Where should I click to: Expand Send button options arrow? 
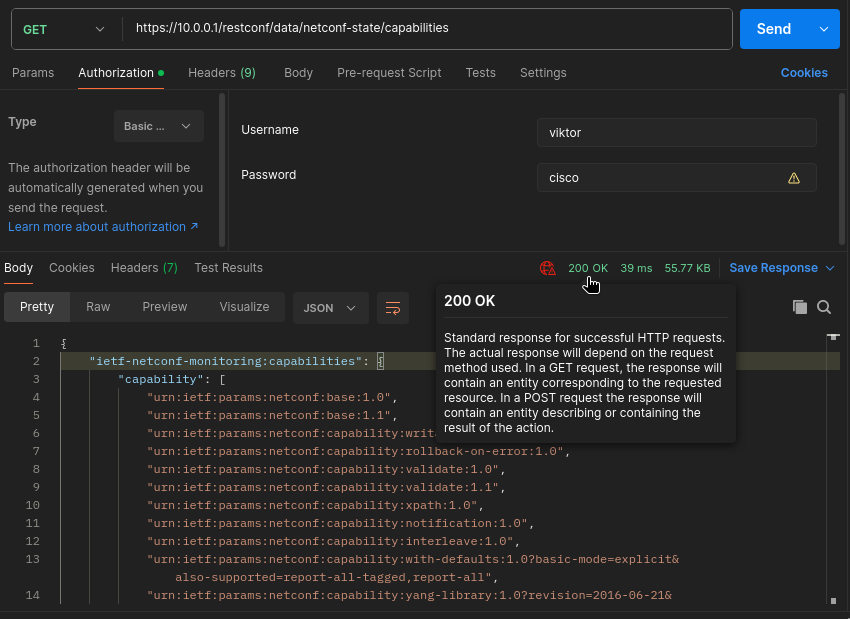tap(823, 29)
